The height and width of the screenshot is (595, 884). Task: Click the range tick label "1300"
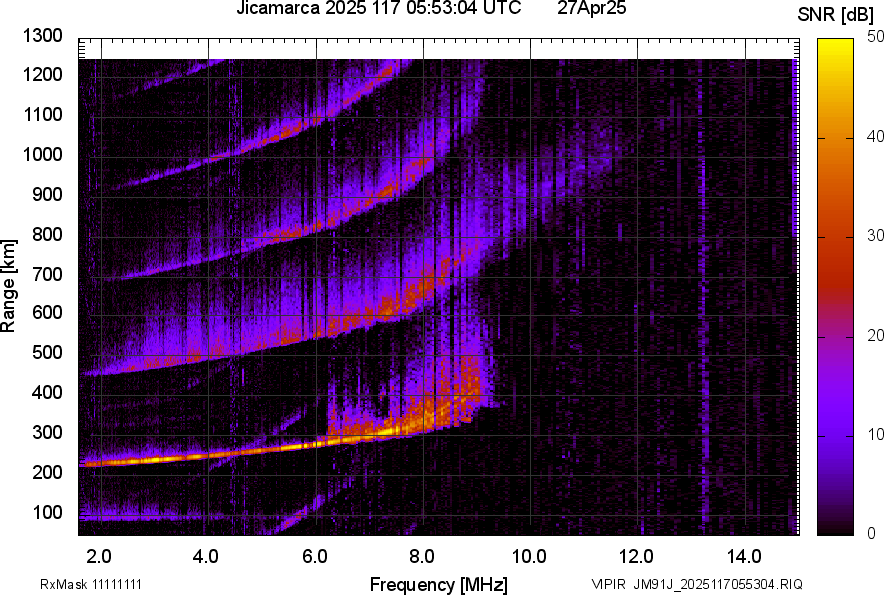pyautogui.click(x=42, y=36)
